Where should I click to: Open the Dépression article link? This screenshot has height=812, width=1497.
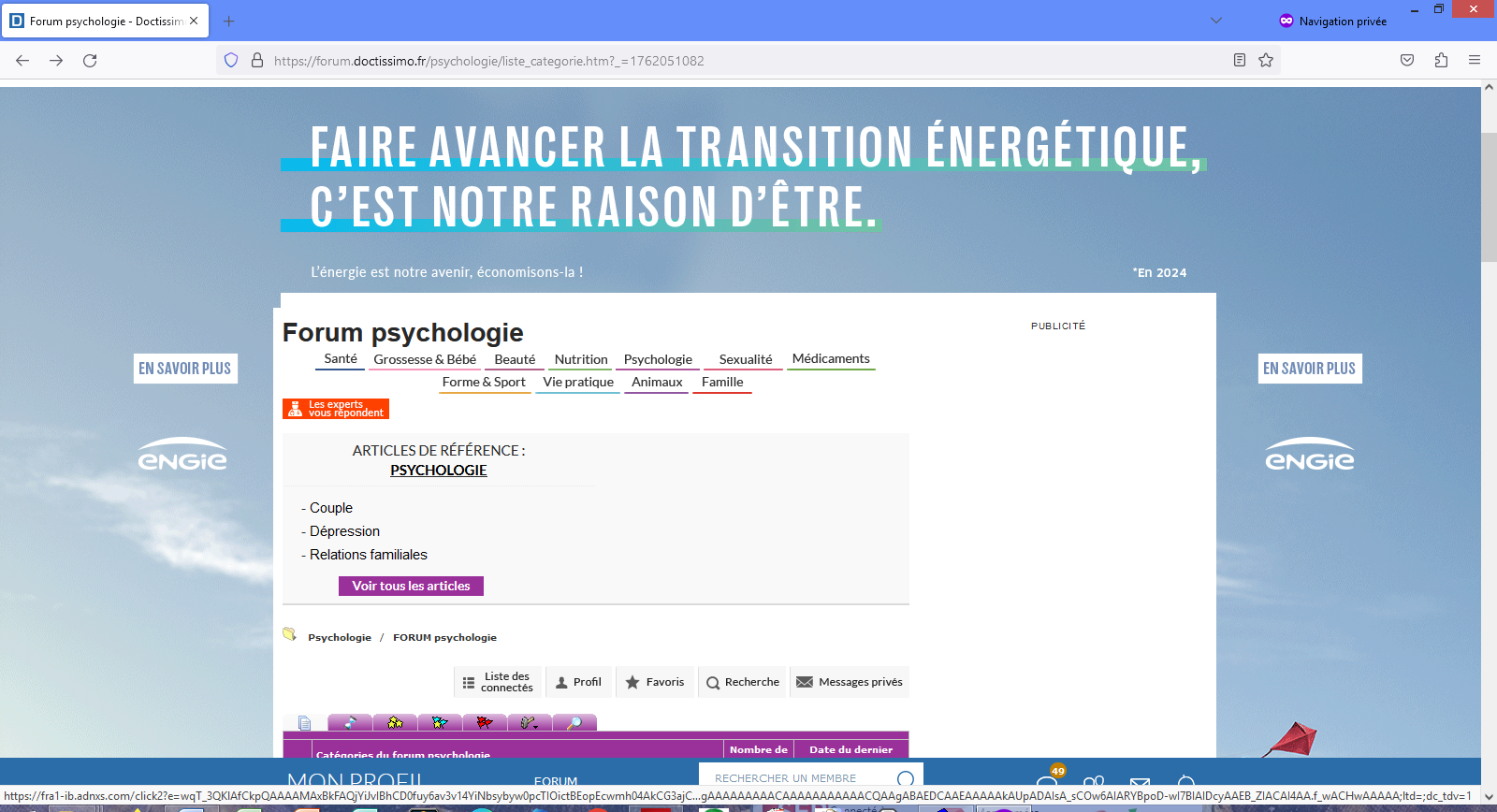tap(344, 531)
